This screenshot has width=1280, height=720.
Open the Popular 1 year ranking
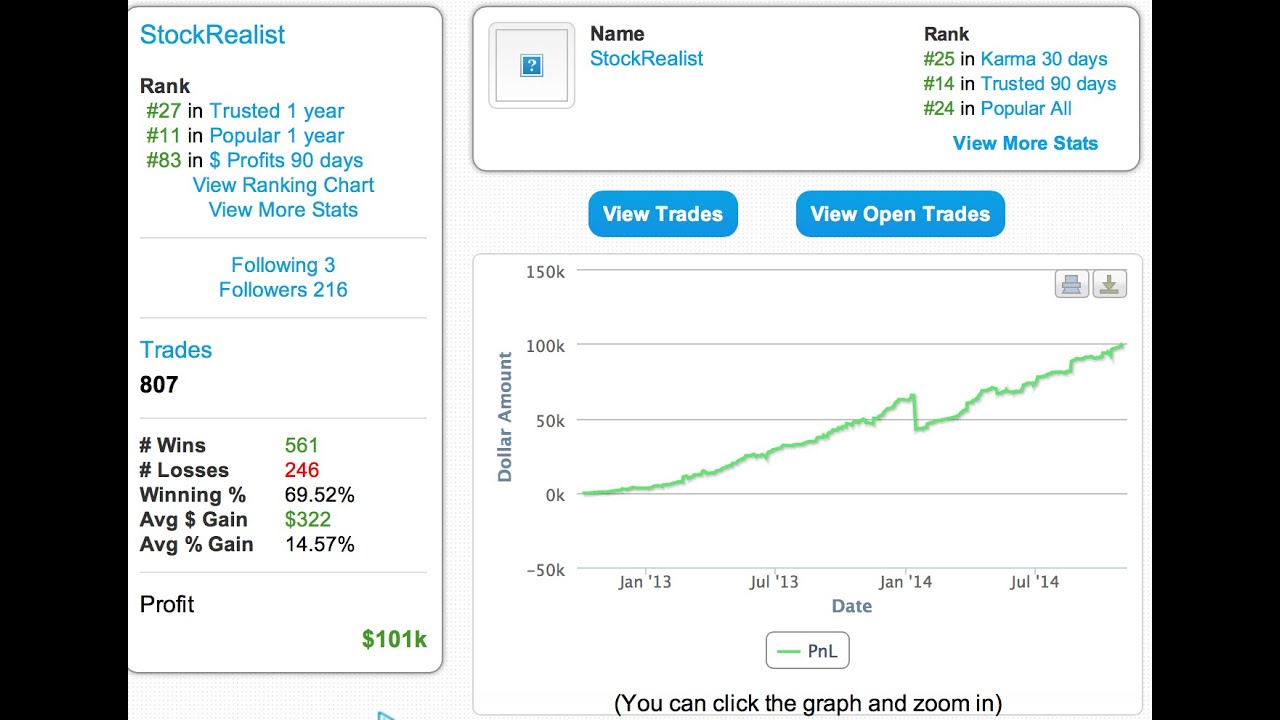pyautogui.click(x=276, y=136)
